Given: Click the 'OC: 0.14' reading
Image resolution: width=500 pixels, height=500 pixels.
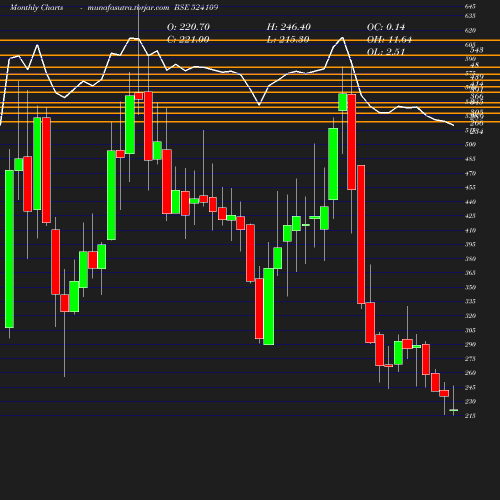Looking at the screenshot, I should coord(386,27).
